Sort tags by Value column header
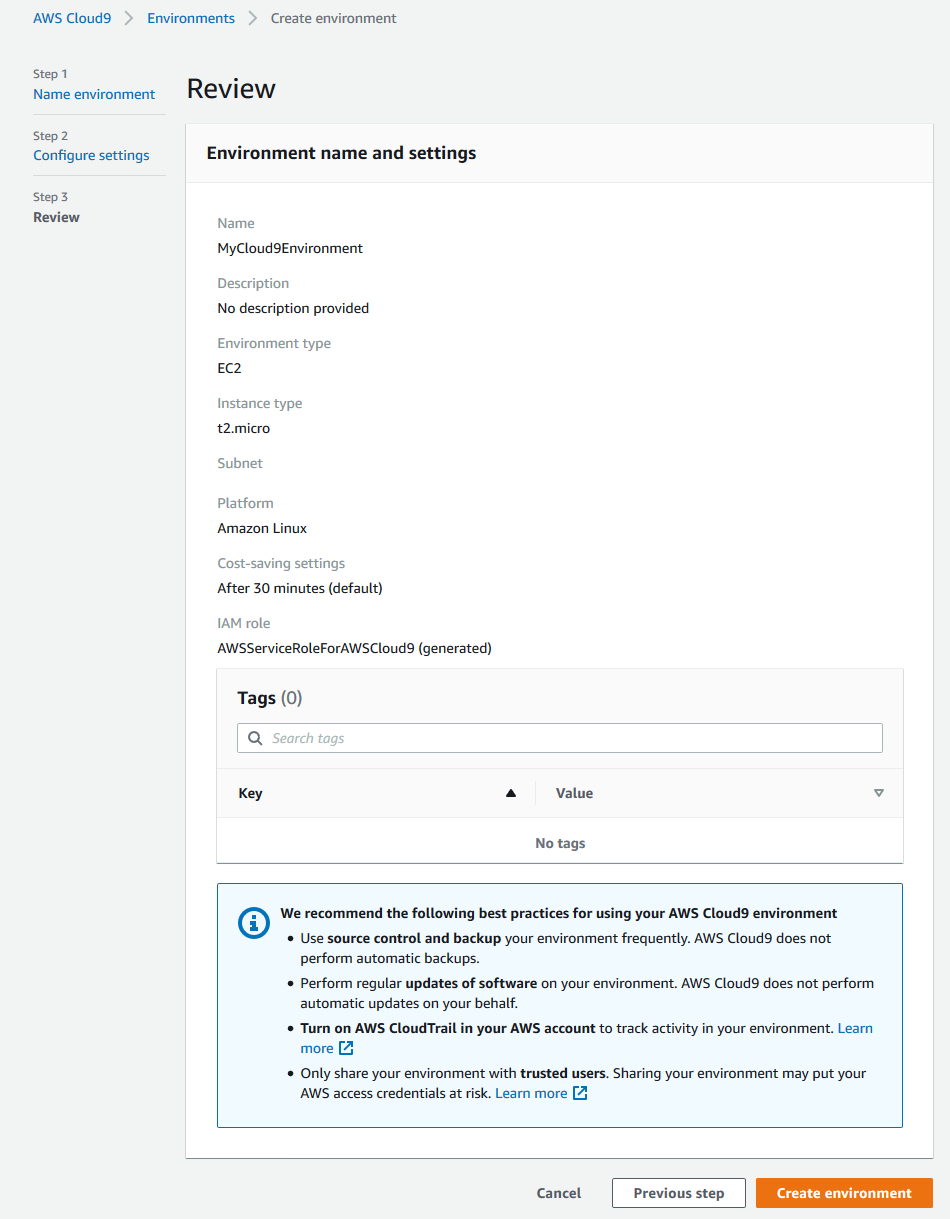This screenshot has height=1219, width=950. (574, 793)
